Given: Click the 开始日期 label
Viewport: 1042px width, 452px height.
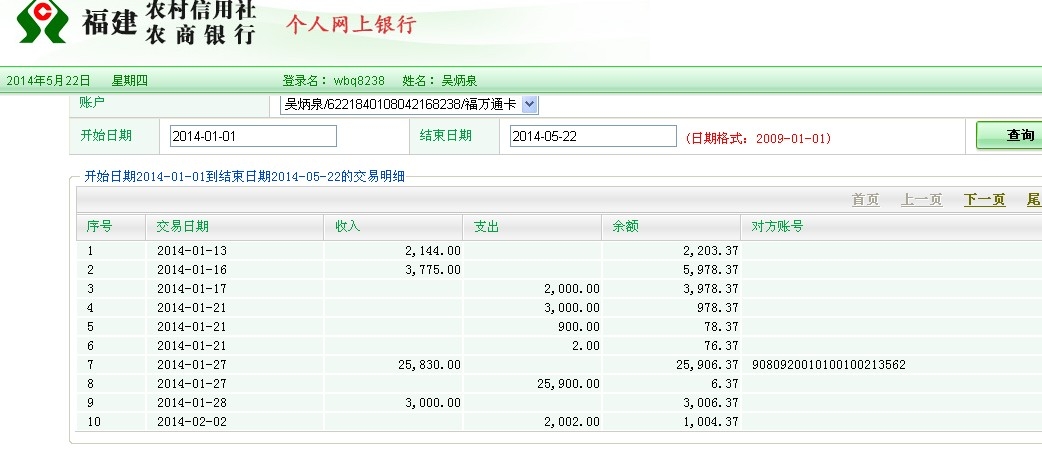Looking at the screenshot, I should coord(106,136).
